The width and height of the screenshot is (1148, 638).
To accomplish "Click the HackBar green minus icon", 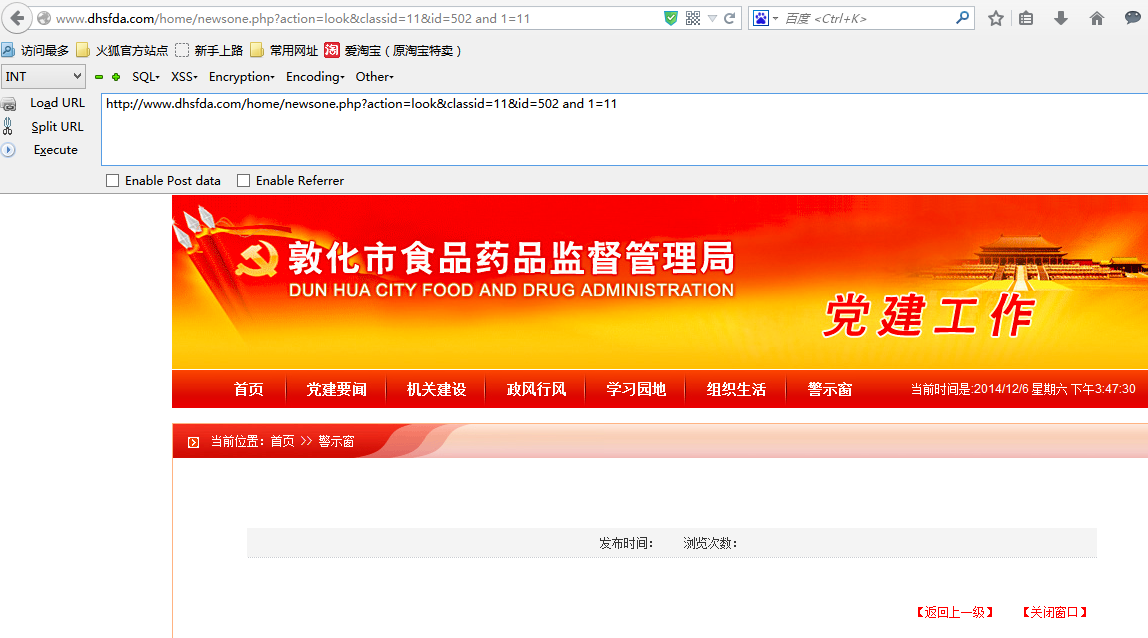I will (99, 77).
